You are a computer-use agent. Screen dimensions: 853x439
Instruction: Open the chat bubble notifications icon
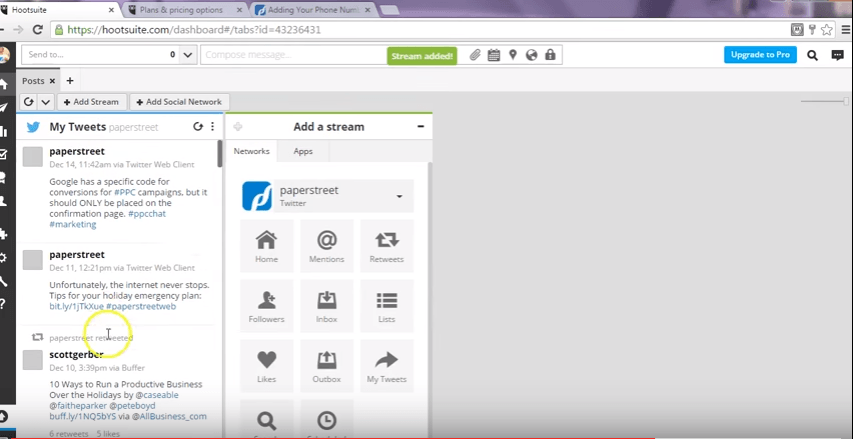tap(838, 55)
